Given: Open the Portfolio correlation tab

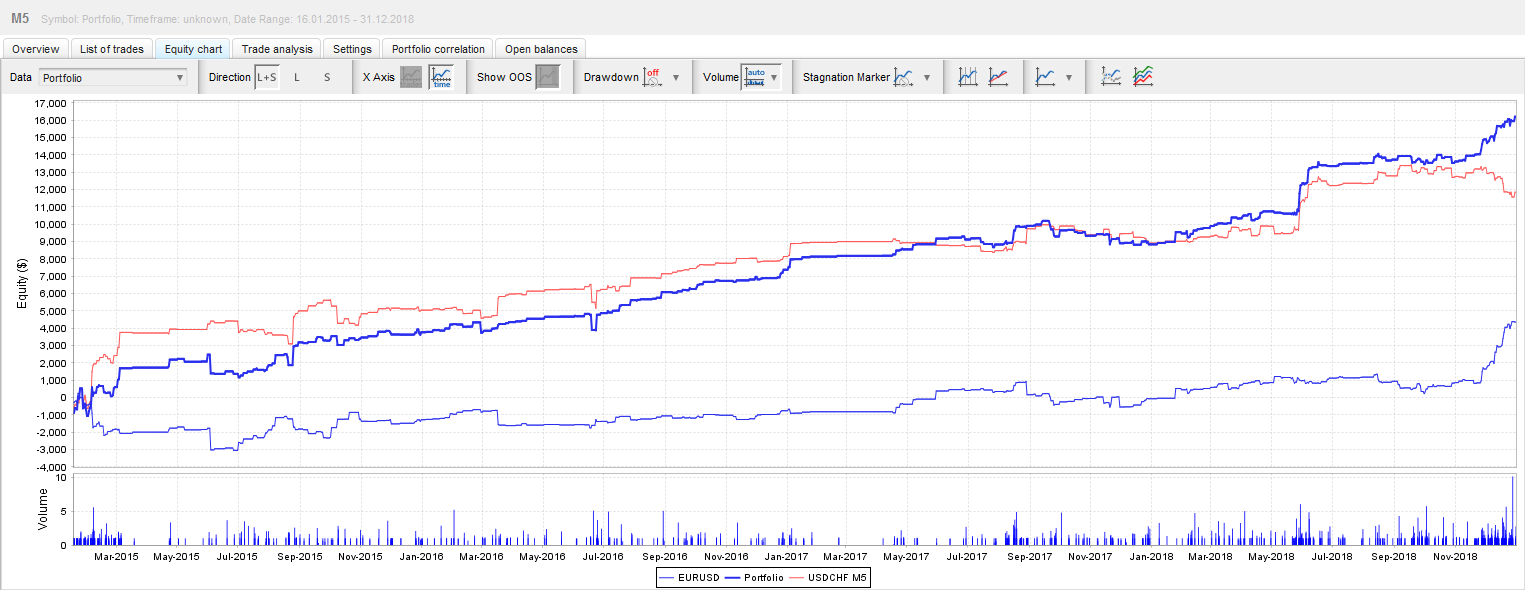Looking at the screenshot, I should point(438,49).
